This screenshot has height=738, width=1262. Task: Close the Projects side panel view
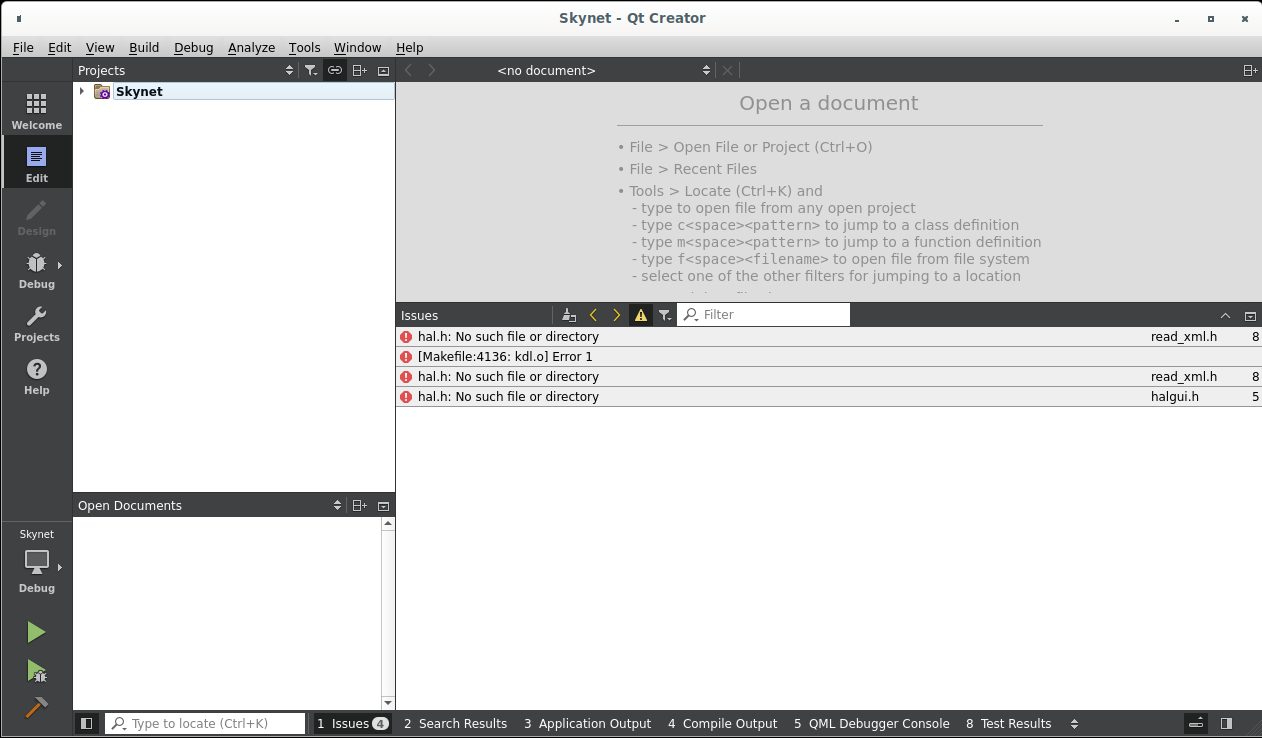[x=383, y=70]
